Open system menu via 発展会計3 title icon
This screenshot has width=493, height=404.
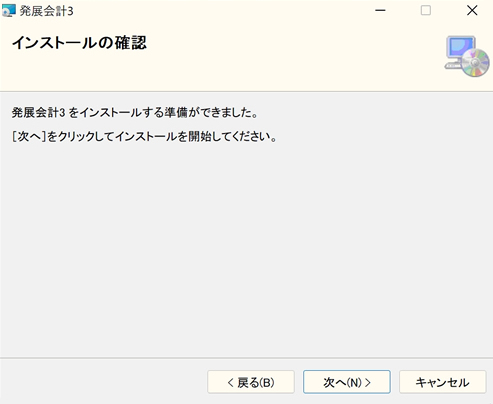pos(9,11)
